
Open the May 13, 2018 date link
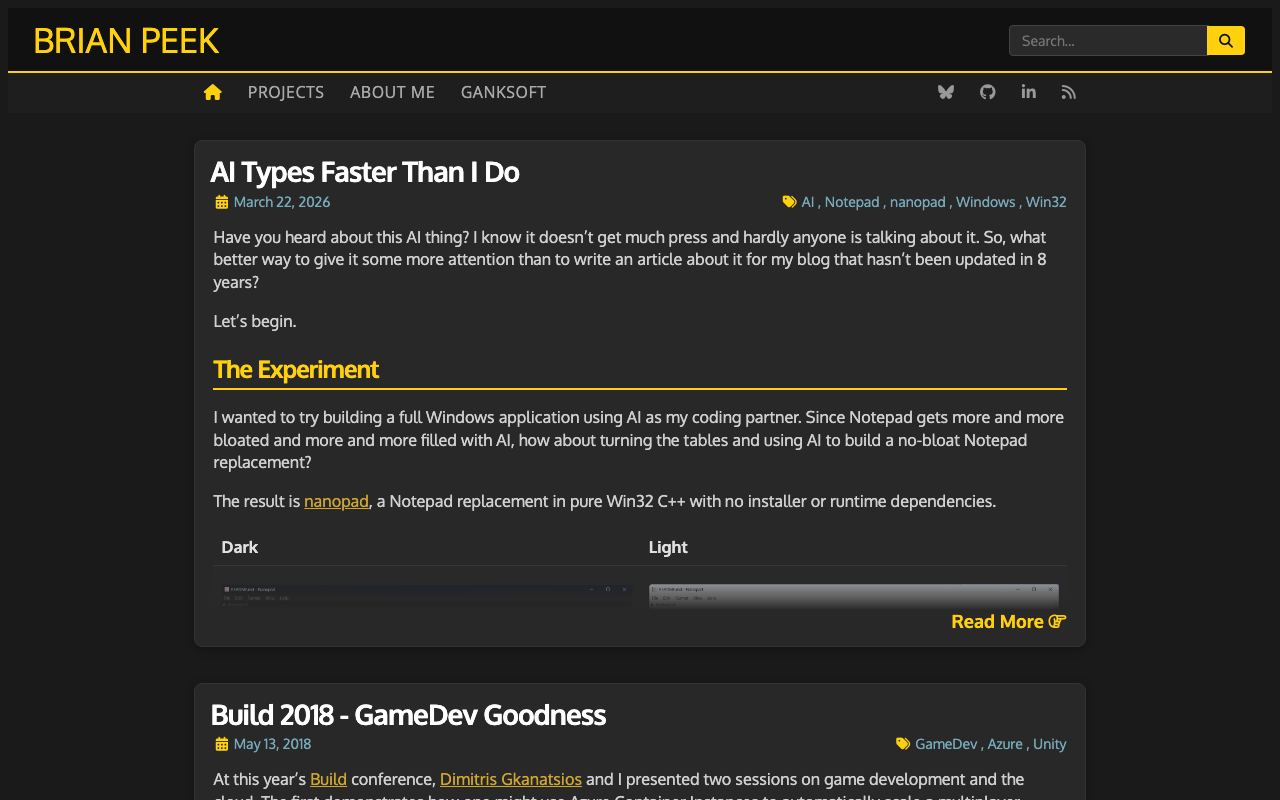[x=272, y=744]
